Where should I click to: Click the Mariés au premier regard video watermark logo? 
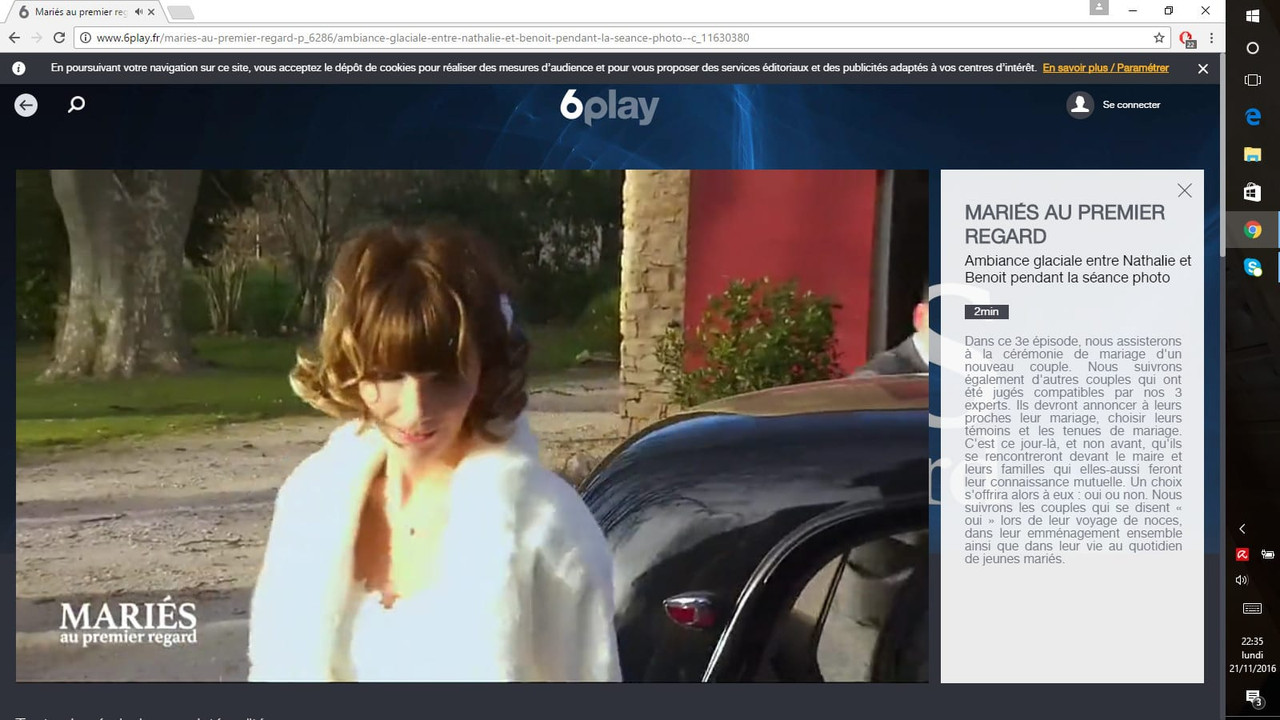(128, 623)
